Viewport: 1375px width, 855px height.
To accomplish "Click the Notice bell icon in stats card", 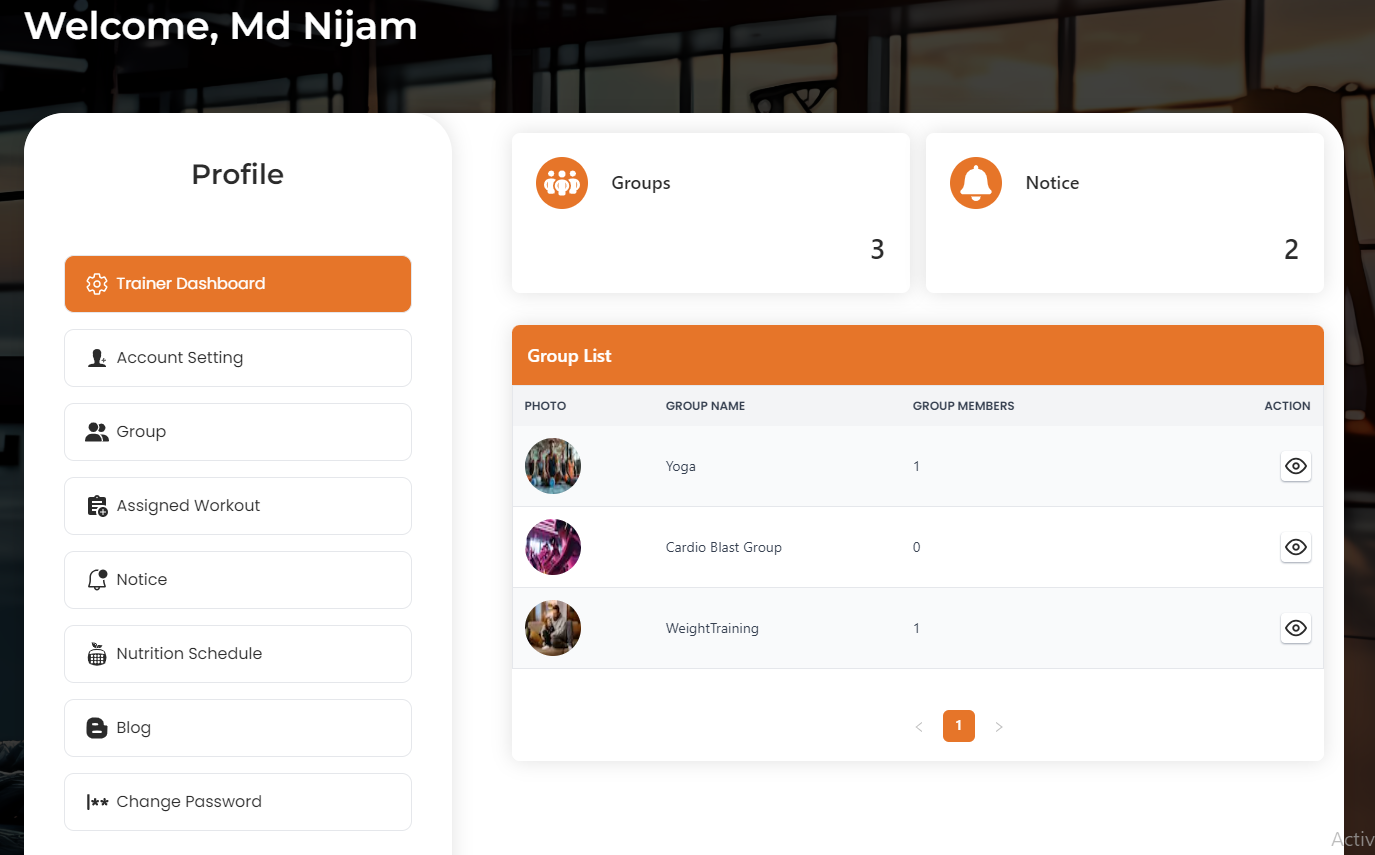I will pos(975,183).
